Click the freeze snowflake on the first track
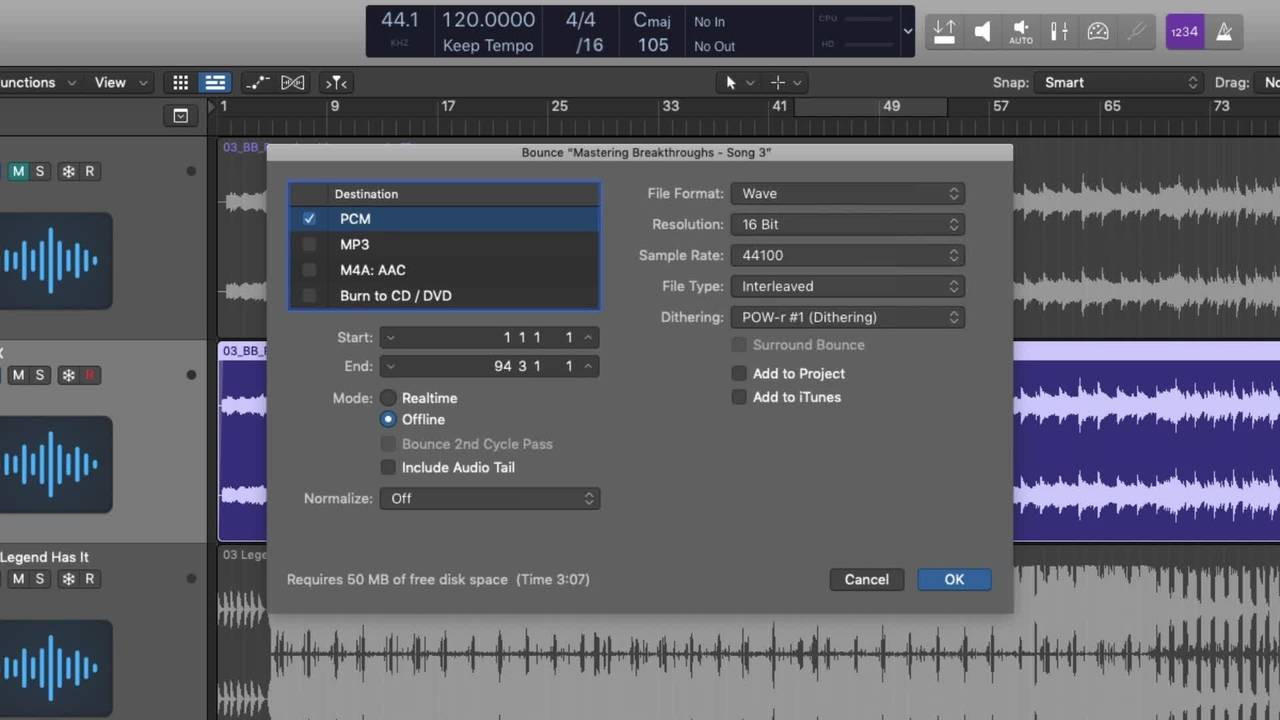This screenshot has height=720, width=1280. click(68, 171)
